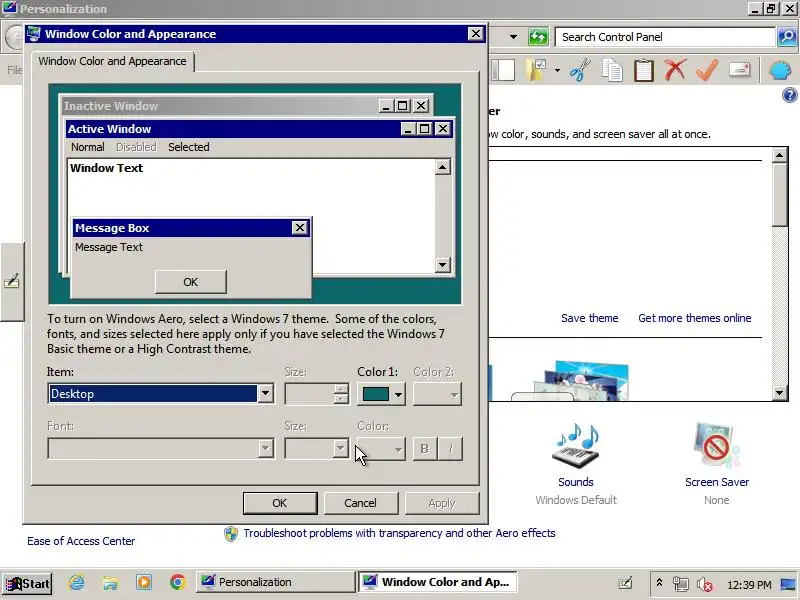Image resolution: width=800 pixels, height=600 pixels.
Task: Click the Copy documents icon in Personalization toolbar
Action: (612, 70)
